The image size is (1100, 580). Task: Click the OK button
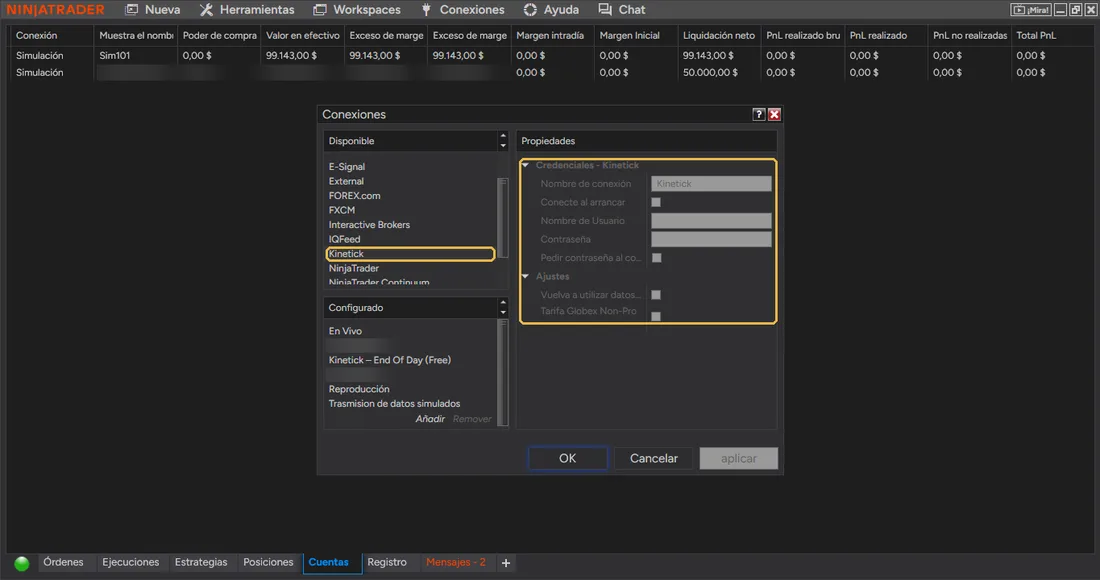pyautogui.click(x=568, y=459)
